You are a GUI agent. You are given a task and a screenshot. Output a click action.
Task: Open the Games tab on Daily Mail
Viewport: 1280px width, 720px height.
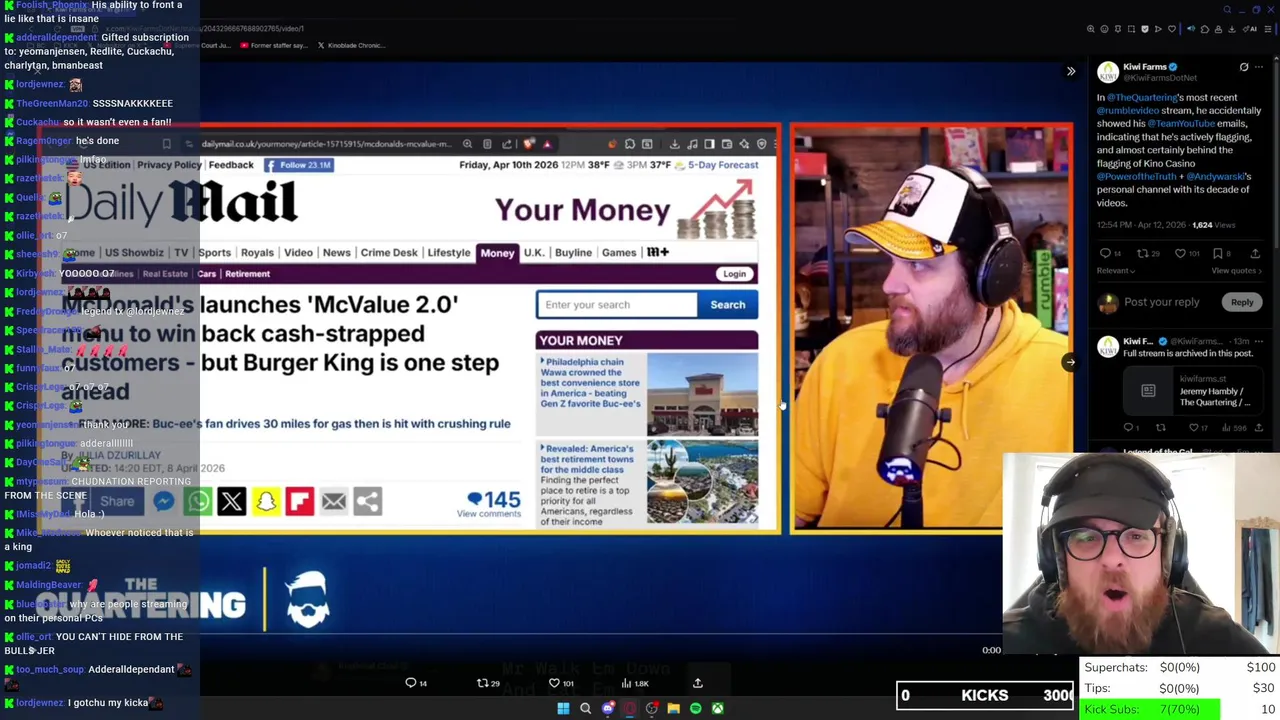(x=619, y=253)
